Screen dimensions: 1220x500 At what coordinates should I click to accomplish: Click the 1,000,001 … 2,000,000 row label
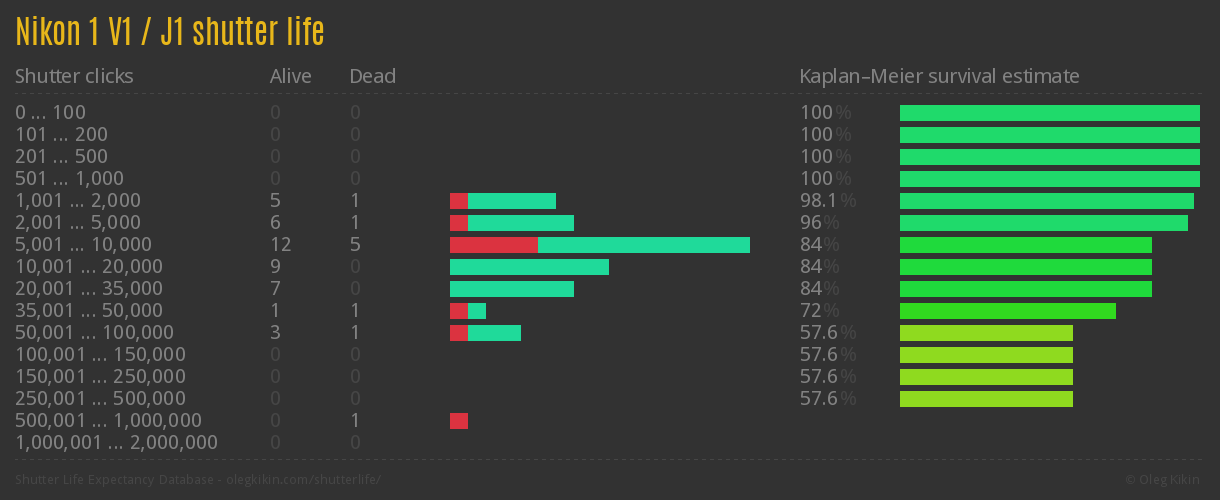[116, 443]
